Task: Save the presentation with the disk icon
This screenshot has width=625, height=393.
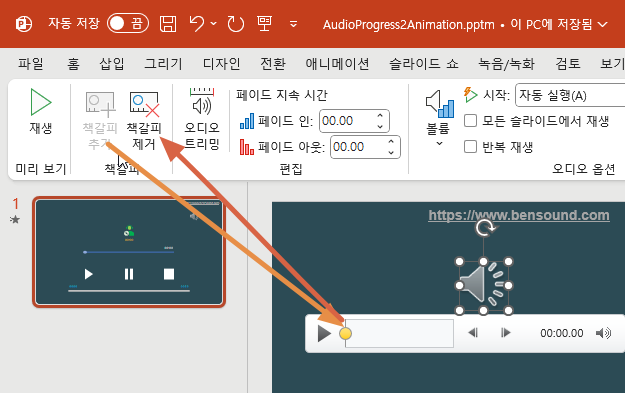Action: pyautogui.click(x=168, y=24)
